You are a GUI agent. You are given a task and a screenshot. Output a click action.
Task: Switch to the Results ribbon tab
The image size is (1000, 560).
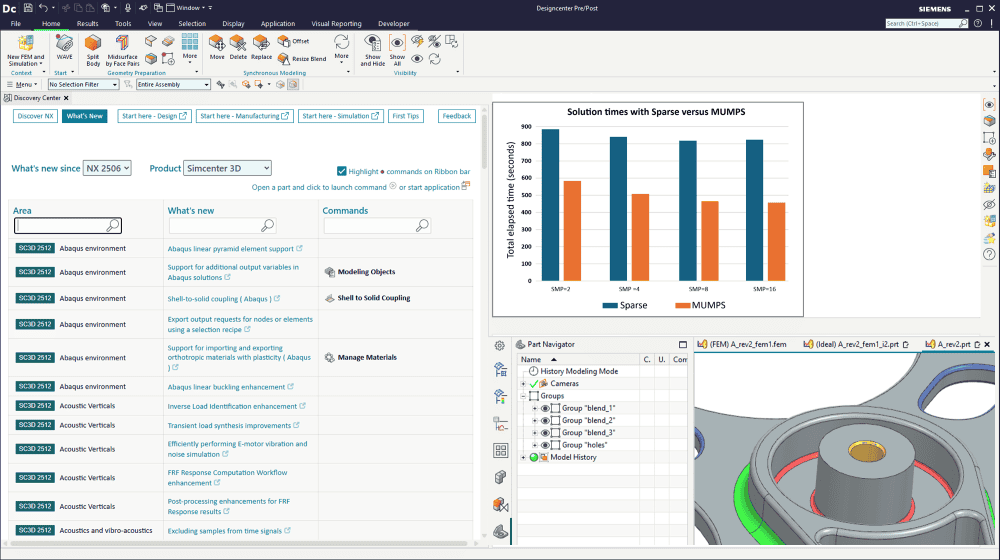coord(87,23)
